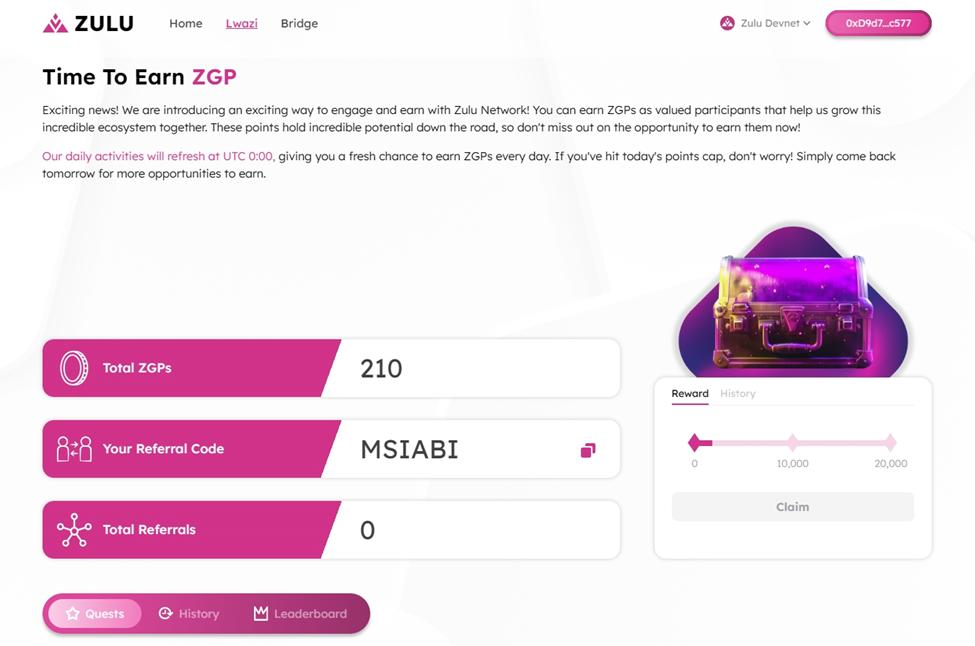Click the Your Referral Code people icon
The height and width of the screenshot is (646, 975).
coord(74,449)
